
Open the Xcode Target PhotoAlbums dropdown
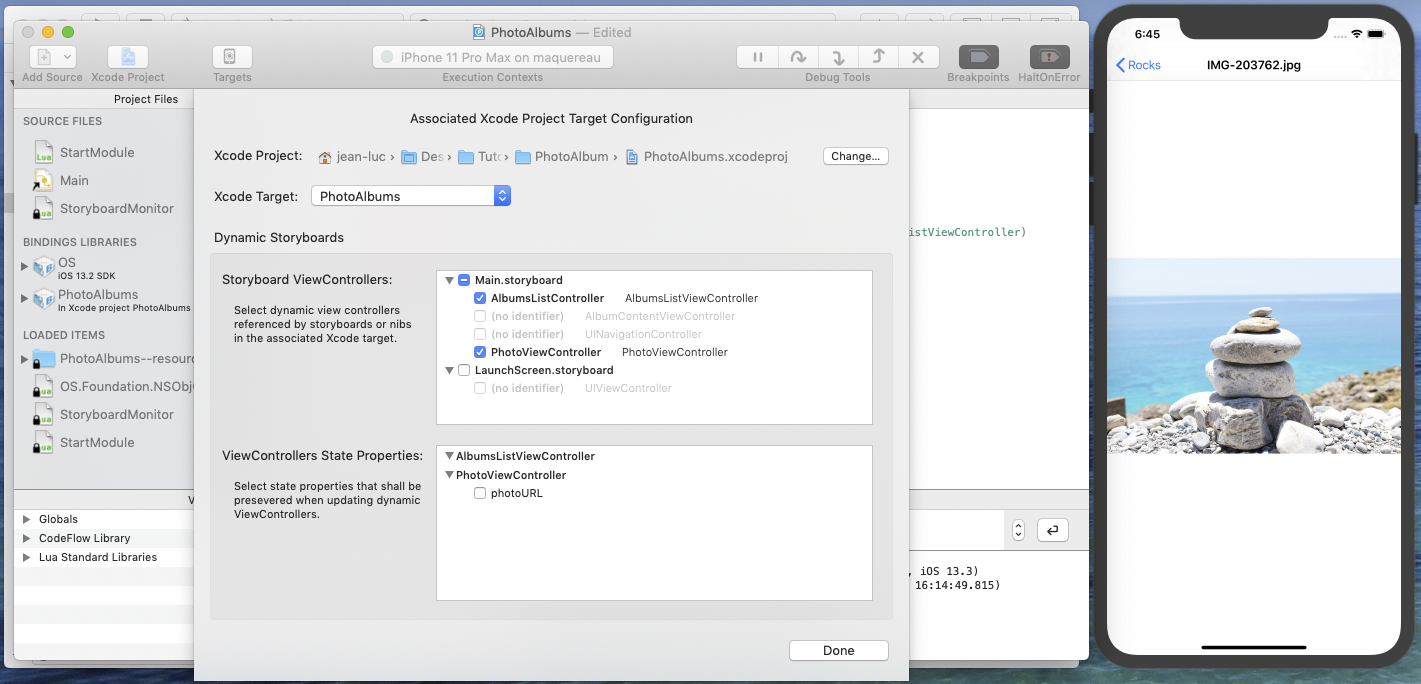point(411,196)
